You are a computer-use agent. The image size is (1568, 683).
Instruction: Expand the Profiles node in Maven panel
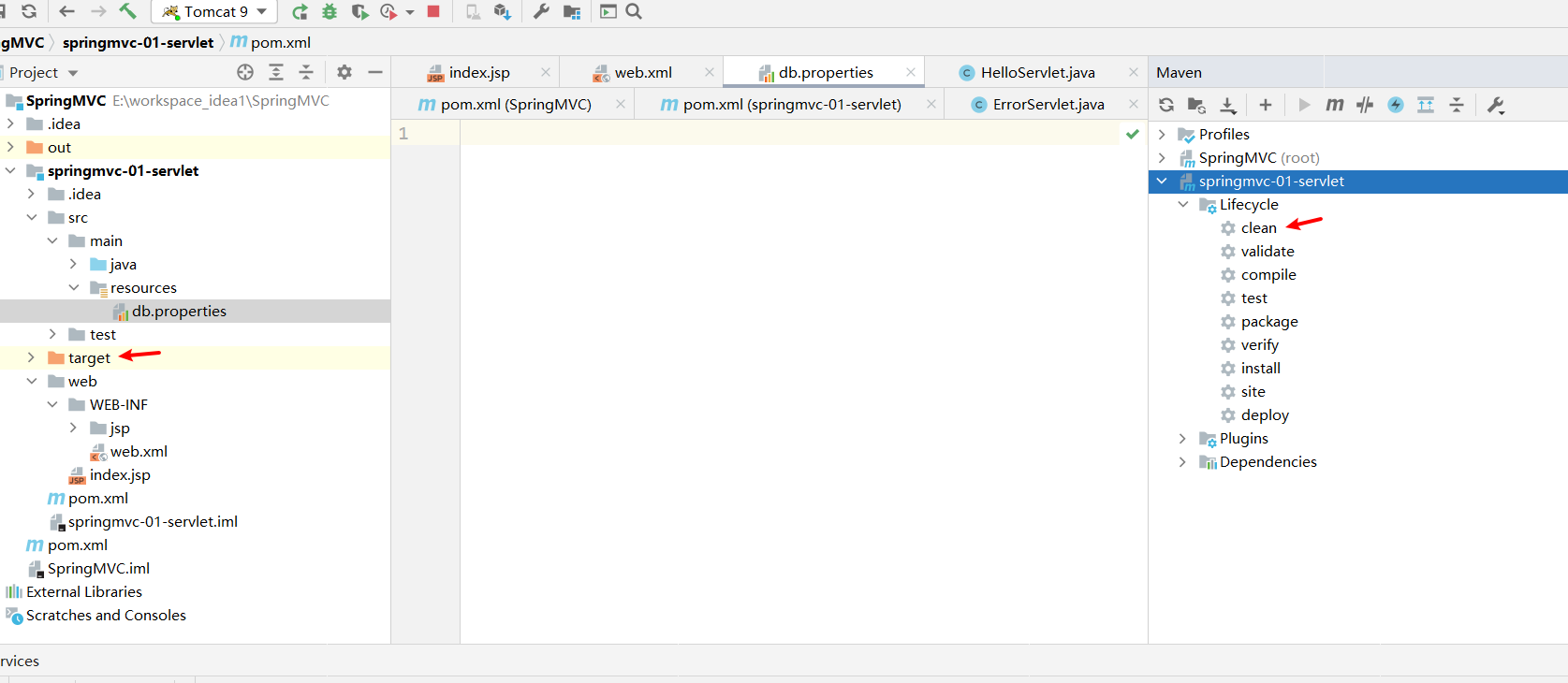click(1162, 134)
